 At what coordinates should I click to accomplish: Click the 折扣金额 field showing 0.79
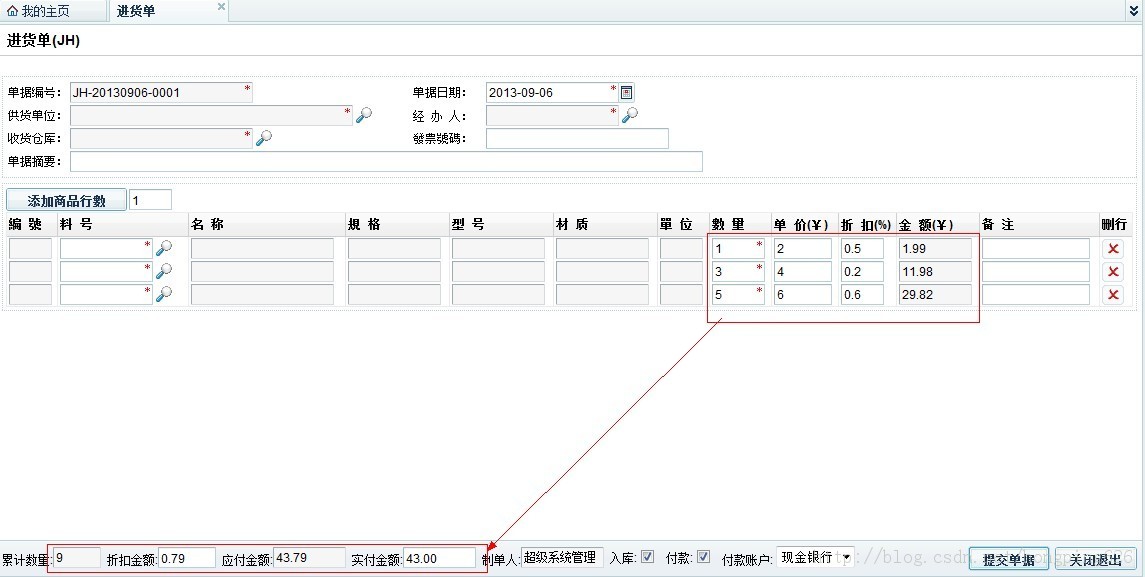[187, 558]
